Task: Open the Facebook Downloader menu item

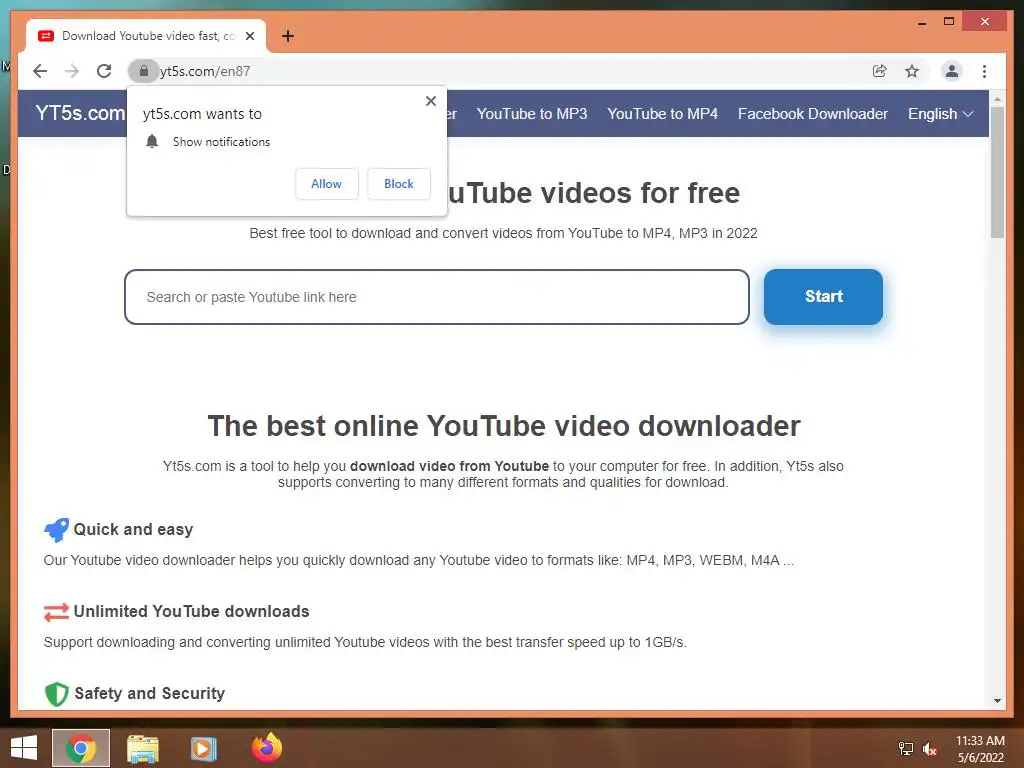Action: coord(812,114)
